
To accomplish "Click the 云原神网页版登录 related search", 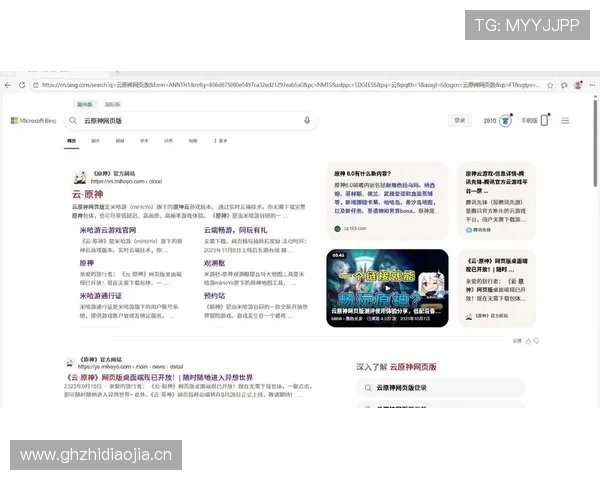I will 441,388.
